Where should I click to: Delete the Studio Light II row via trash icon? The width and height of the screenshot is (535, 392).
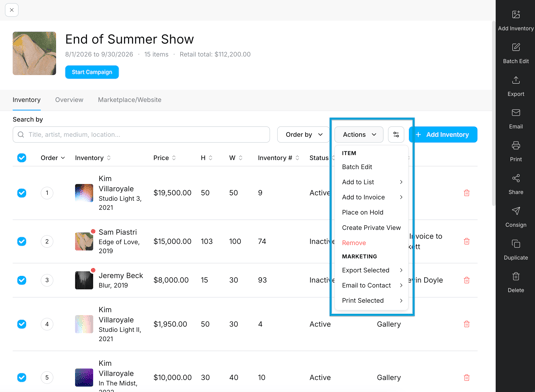pyautogui.click(x=466, y=324)
